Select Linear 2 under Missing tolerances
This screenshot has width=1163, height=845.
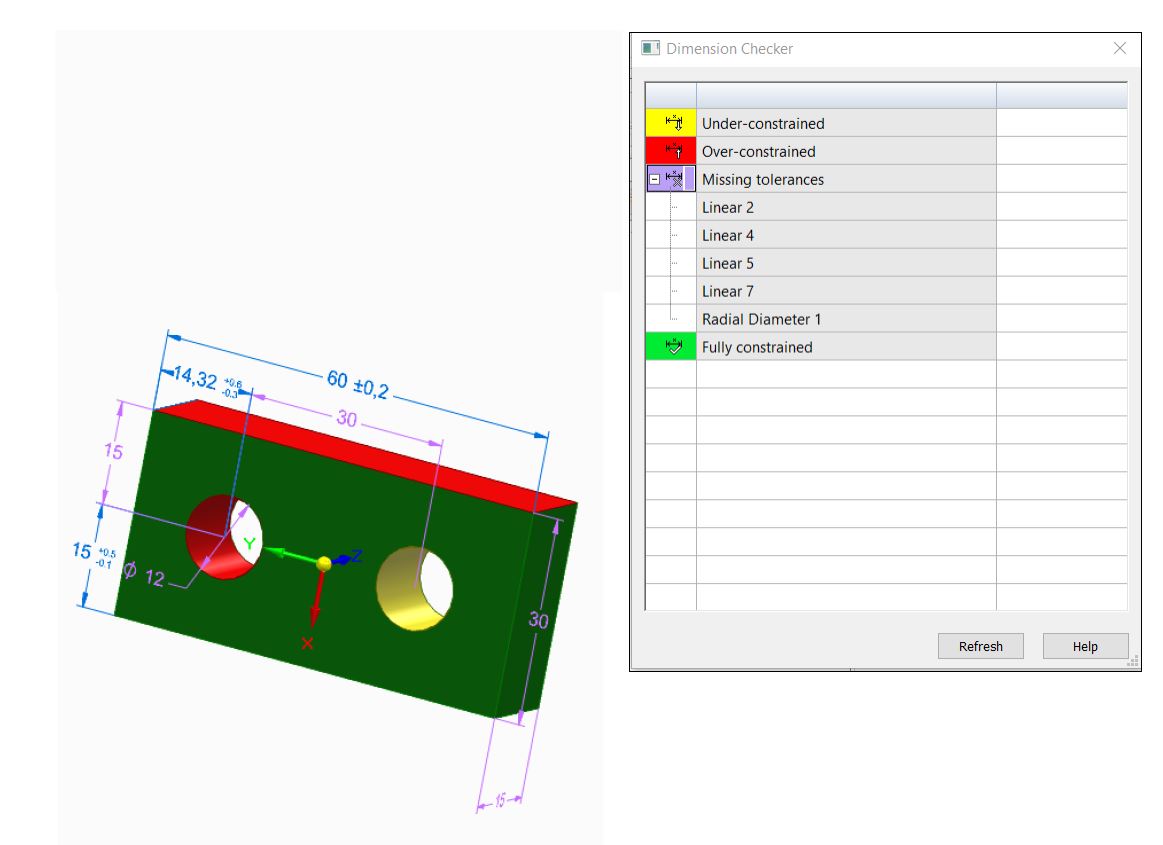point(727,207)
